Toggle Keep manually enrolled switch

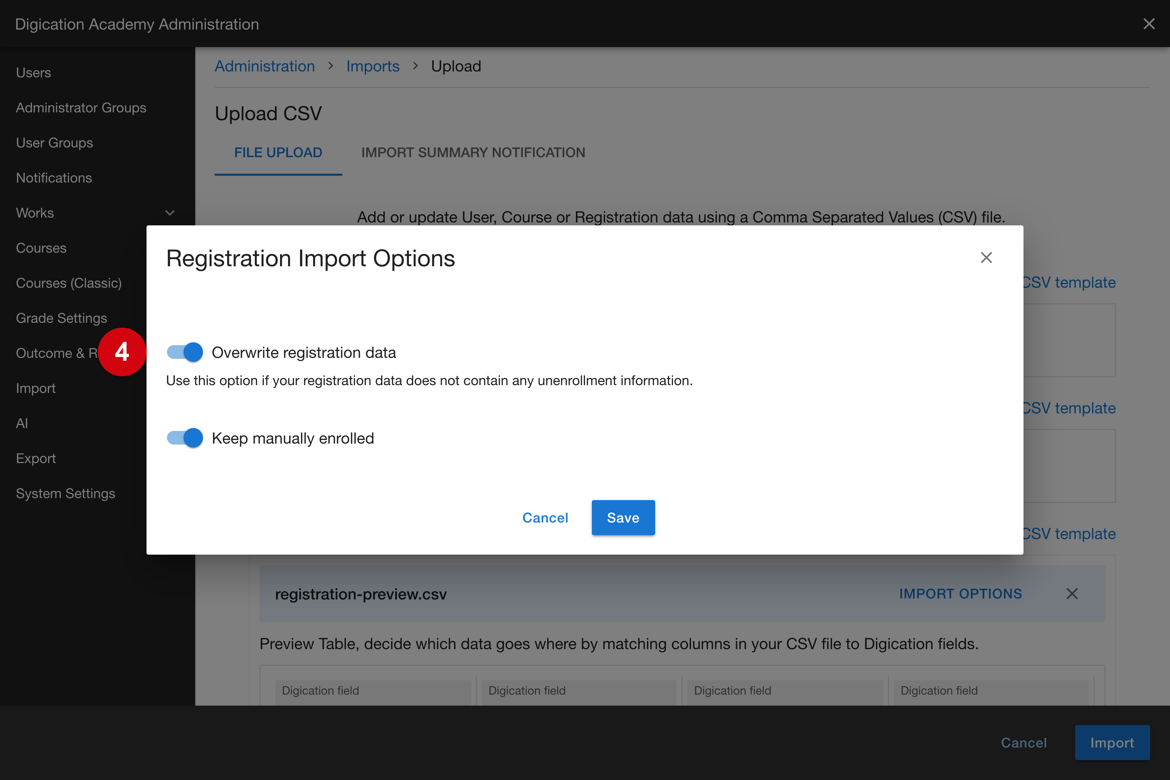pyautogui.click(x=184, y=438)
